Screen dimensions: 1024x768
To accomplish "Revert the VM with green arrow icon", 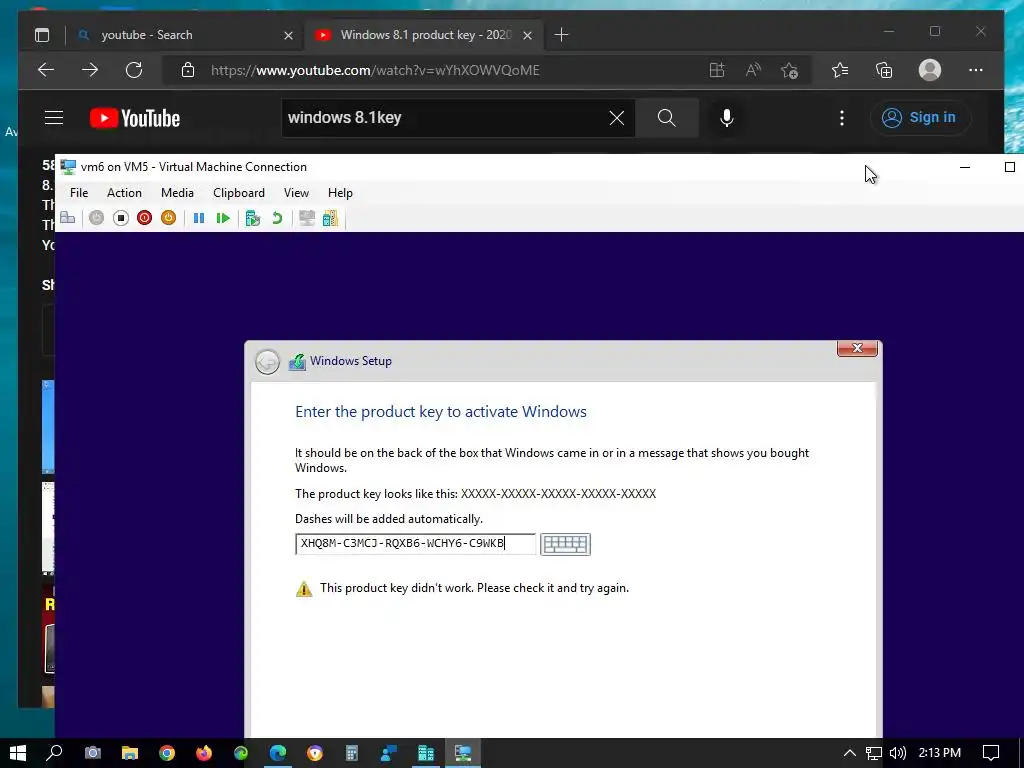I will [277, 218].
